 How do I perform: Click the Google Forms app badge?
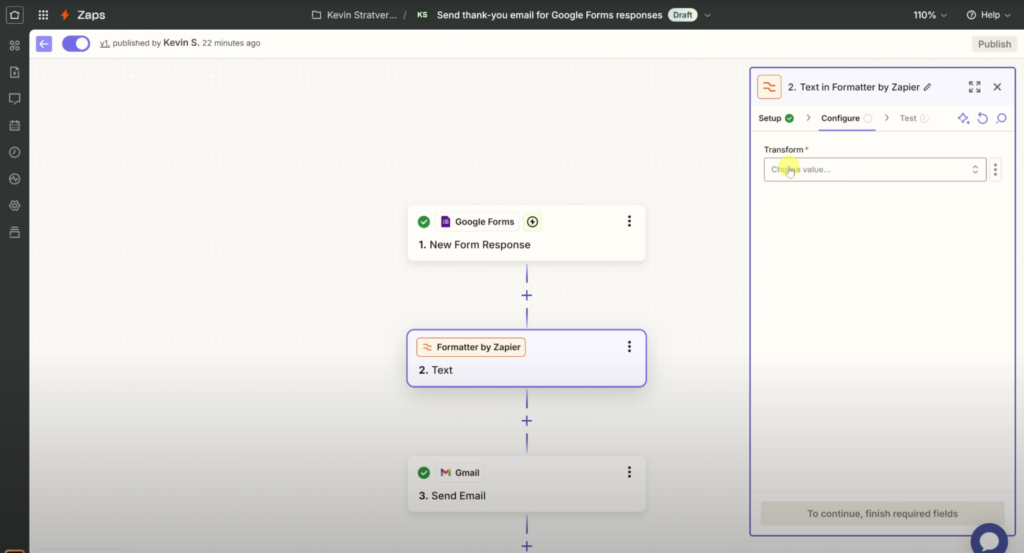click(477, 222)
